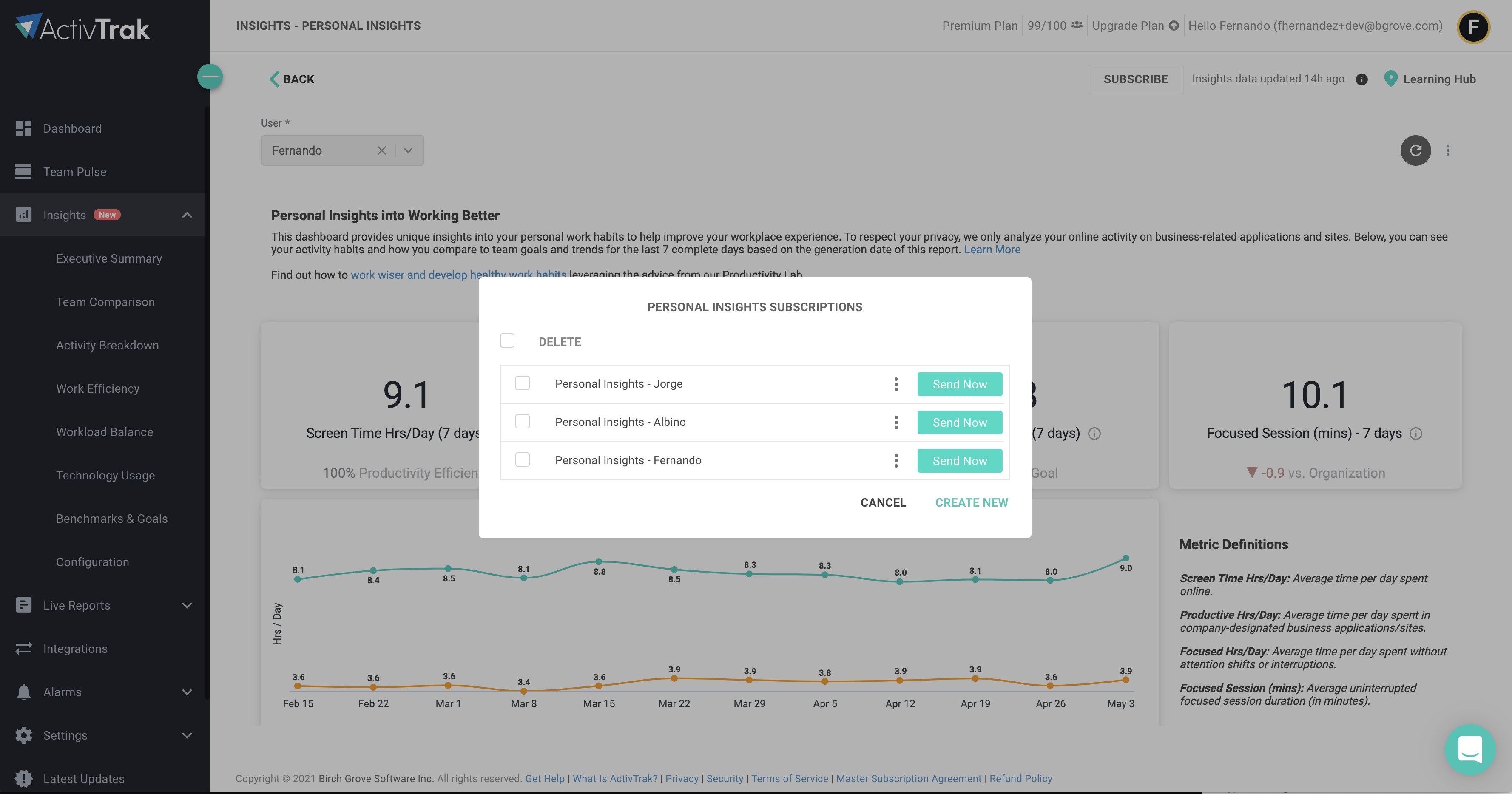Click the Insights chart icon

point(23,215)
